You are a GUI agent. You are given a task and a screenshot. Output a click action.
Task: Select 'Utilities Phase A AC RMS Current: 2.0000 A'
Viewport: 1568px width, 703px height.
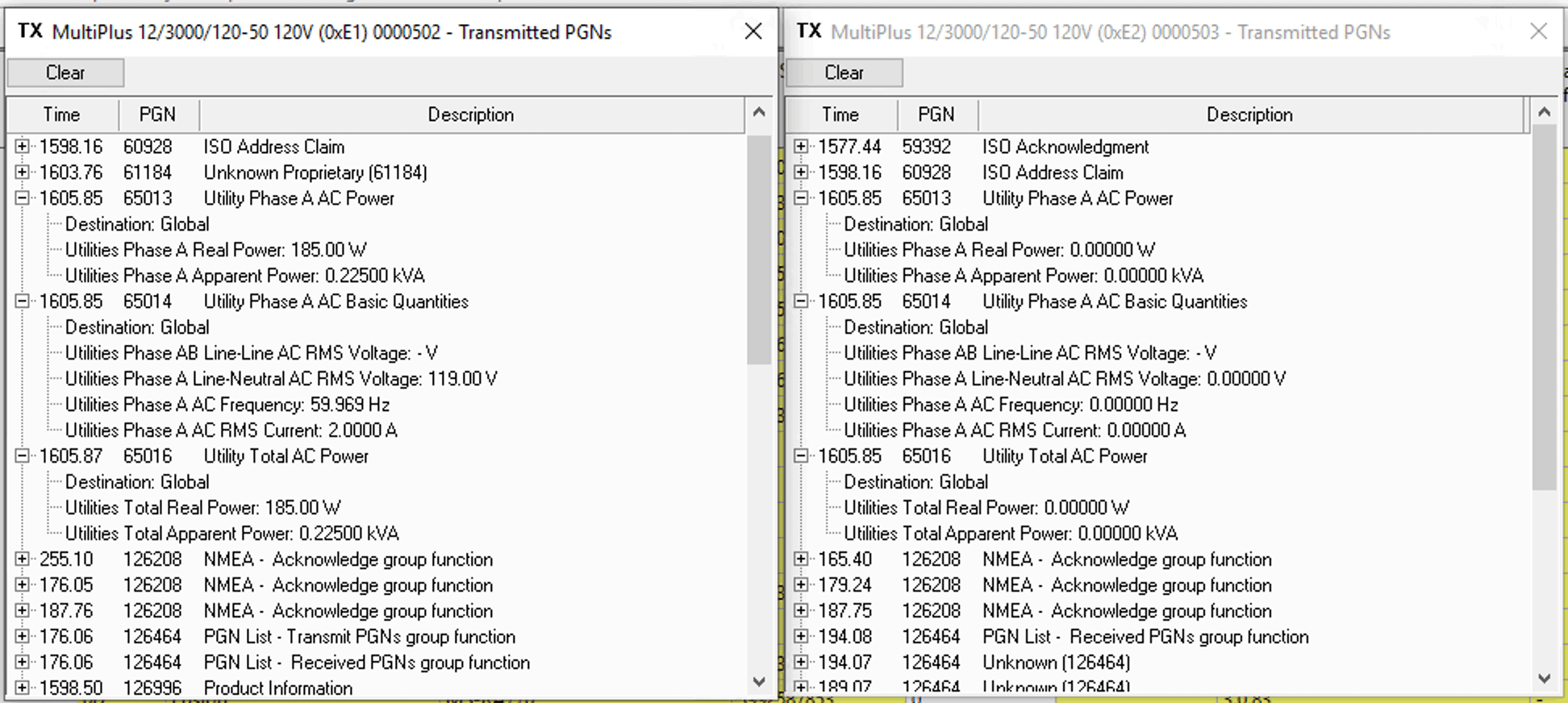[231, 431]
